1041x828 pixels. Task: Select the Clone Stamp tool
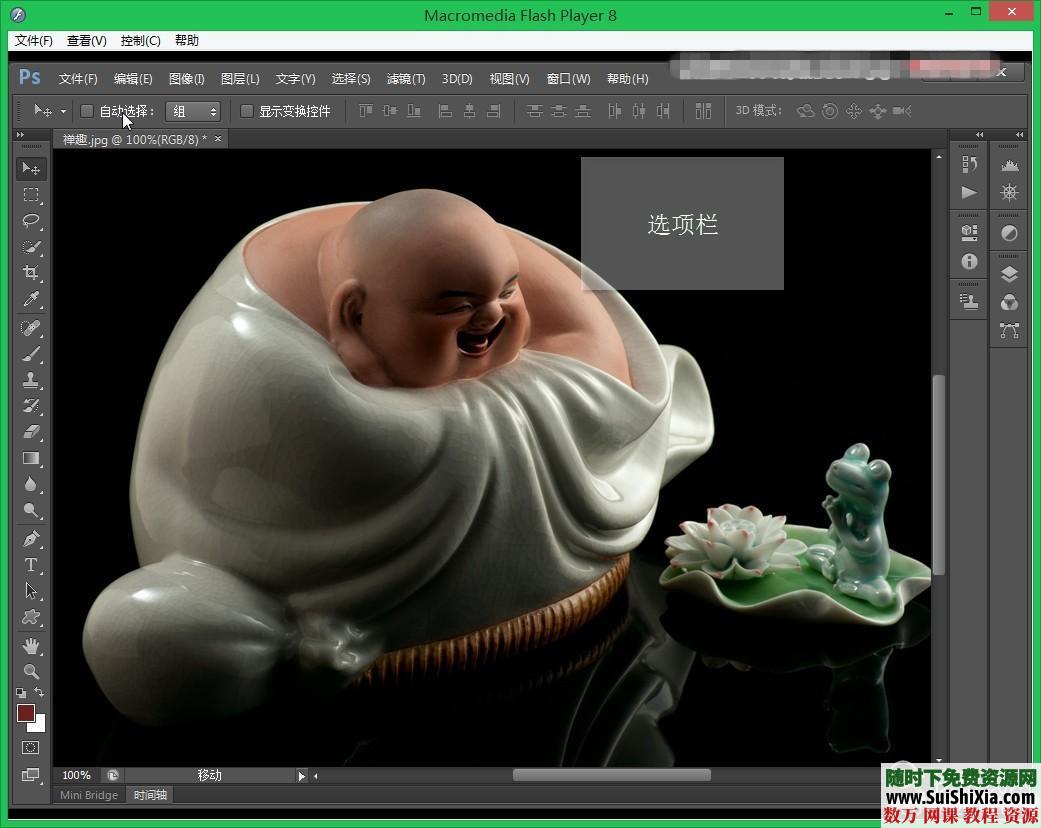tap(31, 380)
